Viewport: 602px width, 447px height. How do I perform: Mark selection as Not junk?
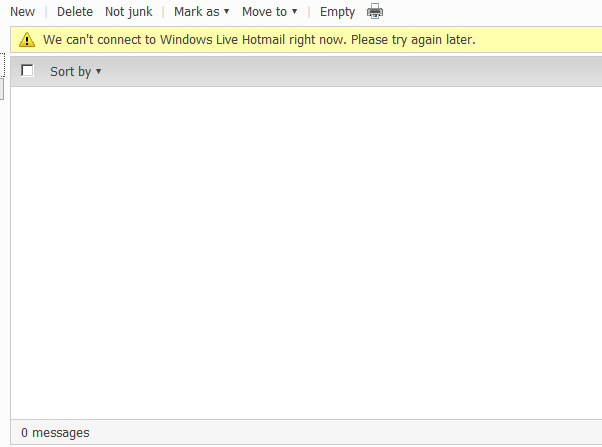click(128, 12)
